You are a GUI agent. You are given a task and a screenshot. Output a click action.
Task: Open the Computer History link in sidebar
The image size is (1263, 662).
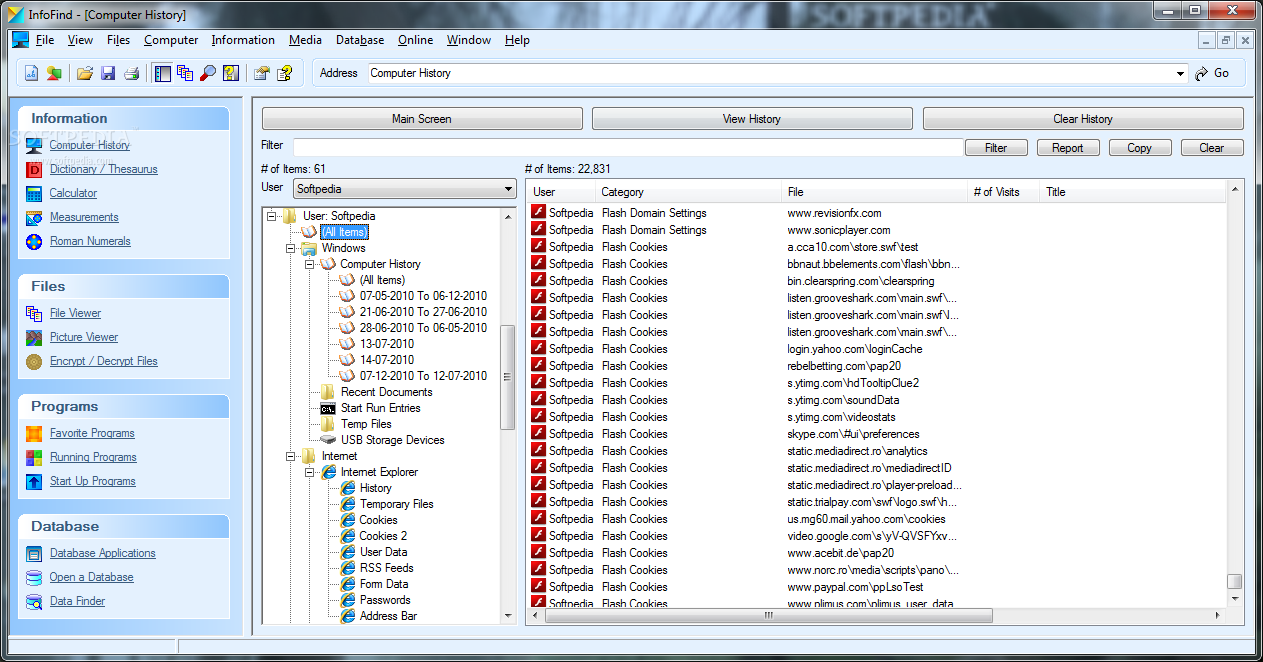(x=90, y=145)
